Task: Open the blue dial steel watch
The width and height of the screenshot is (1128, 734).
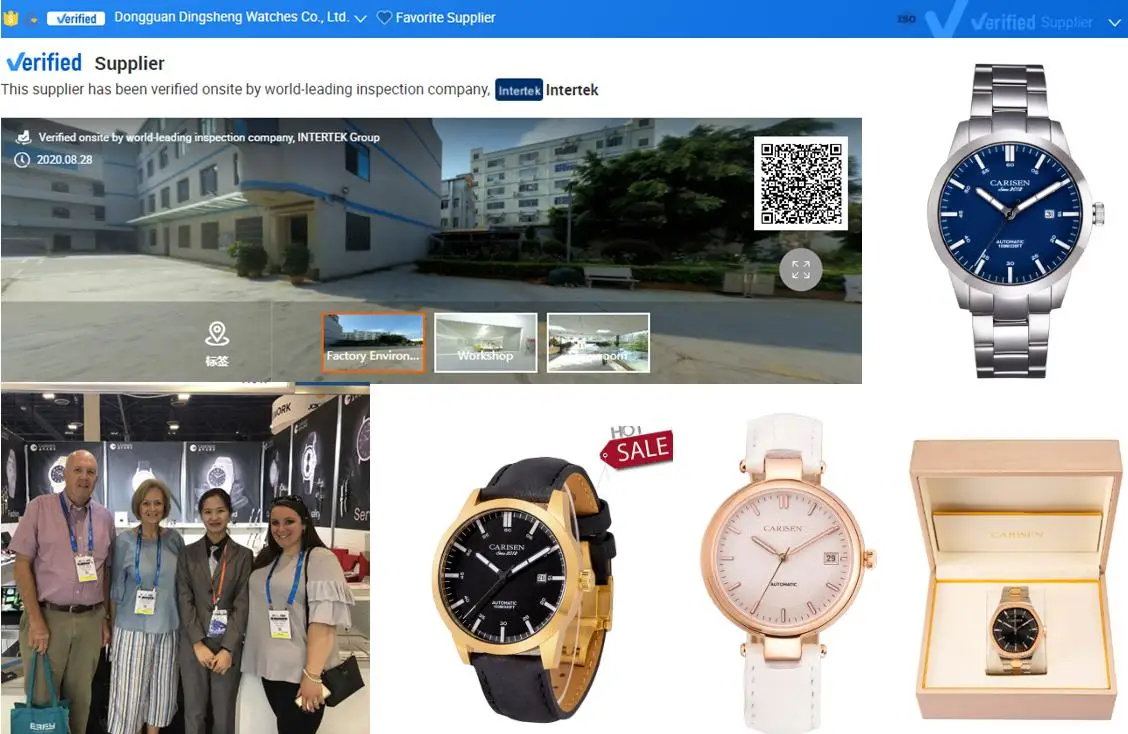Action: point(1011,220)
